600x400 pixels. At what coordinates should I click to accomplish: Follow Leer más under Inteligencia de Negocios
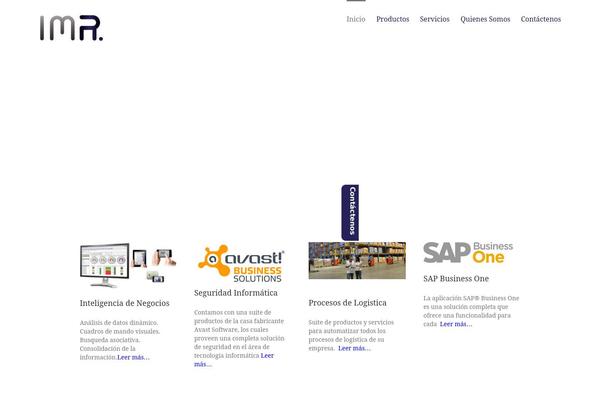[x=134, y=358]
